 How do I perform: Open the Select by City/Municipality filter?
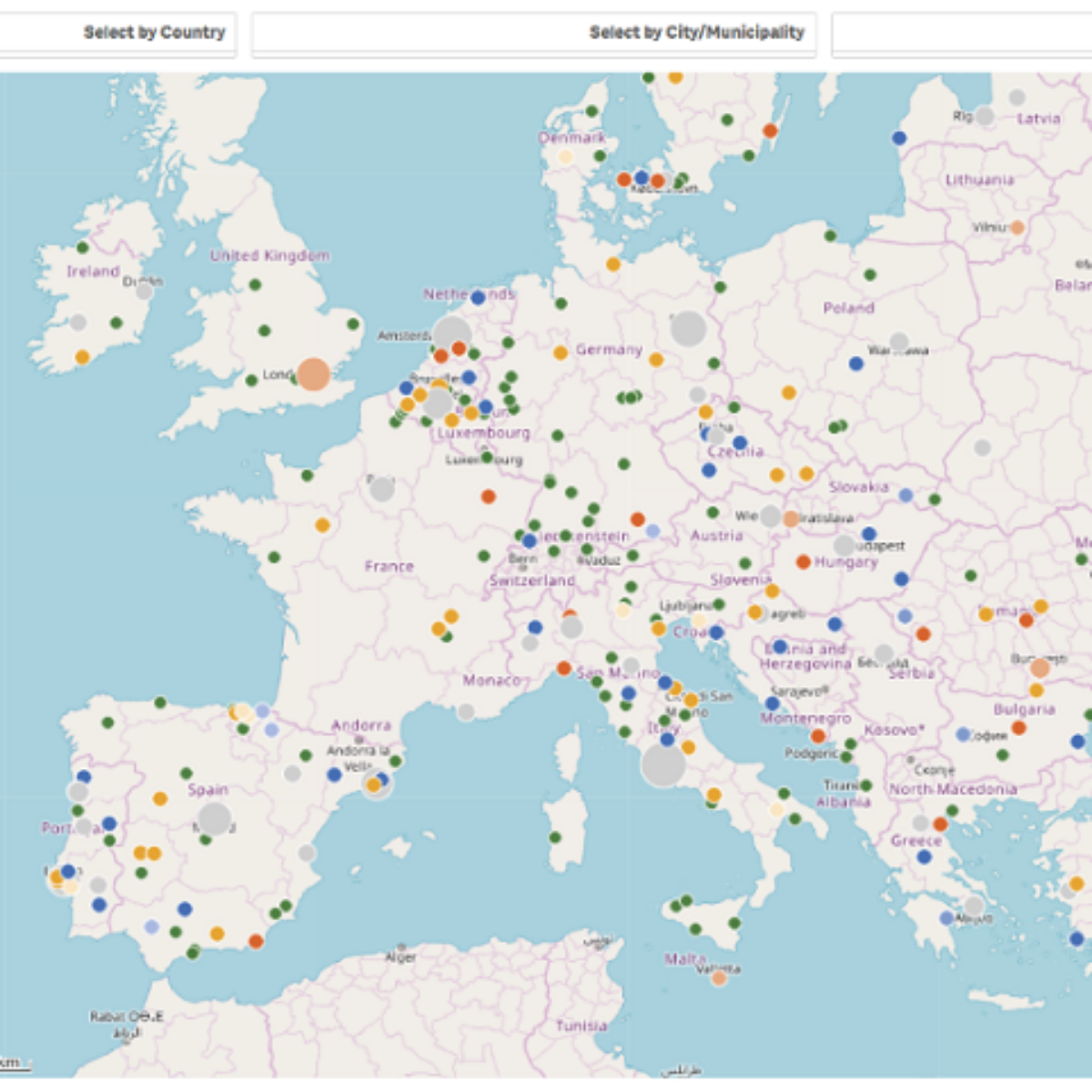tap(533, 34)
